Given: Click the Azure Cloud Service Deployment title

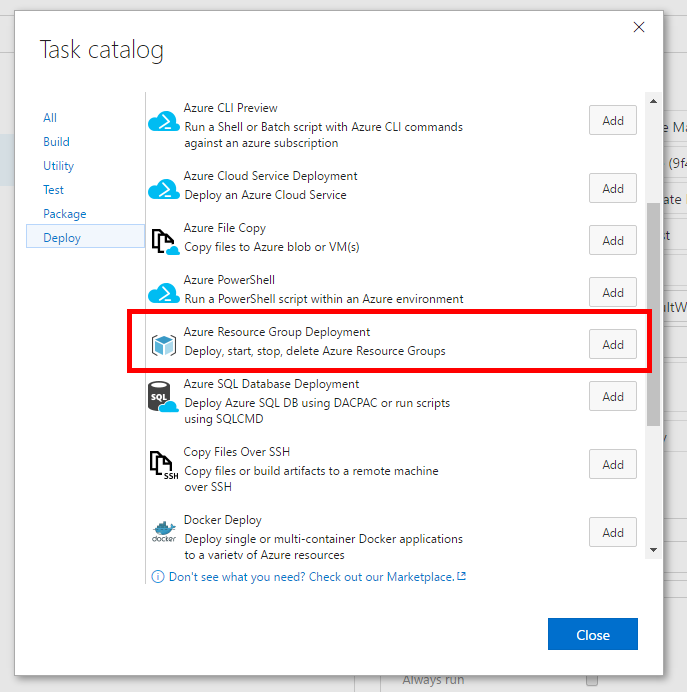Looking at the screenshot, I should tap(270, 176).
